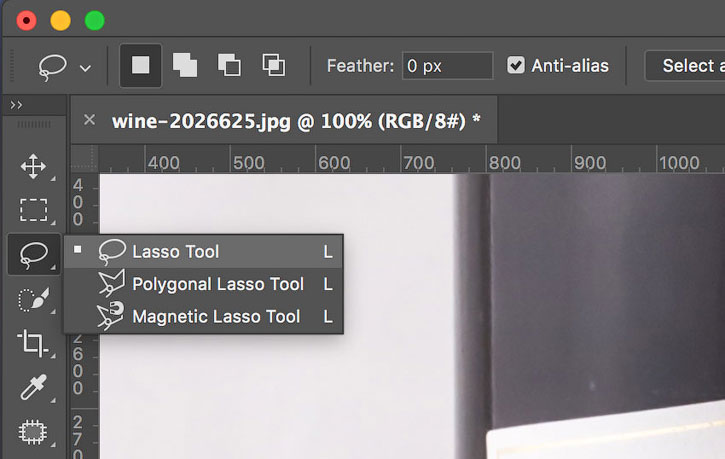Select the tool below the Eyedropper
Viewport: 725px width, 459px height.
coord(32,432)
